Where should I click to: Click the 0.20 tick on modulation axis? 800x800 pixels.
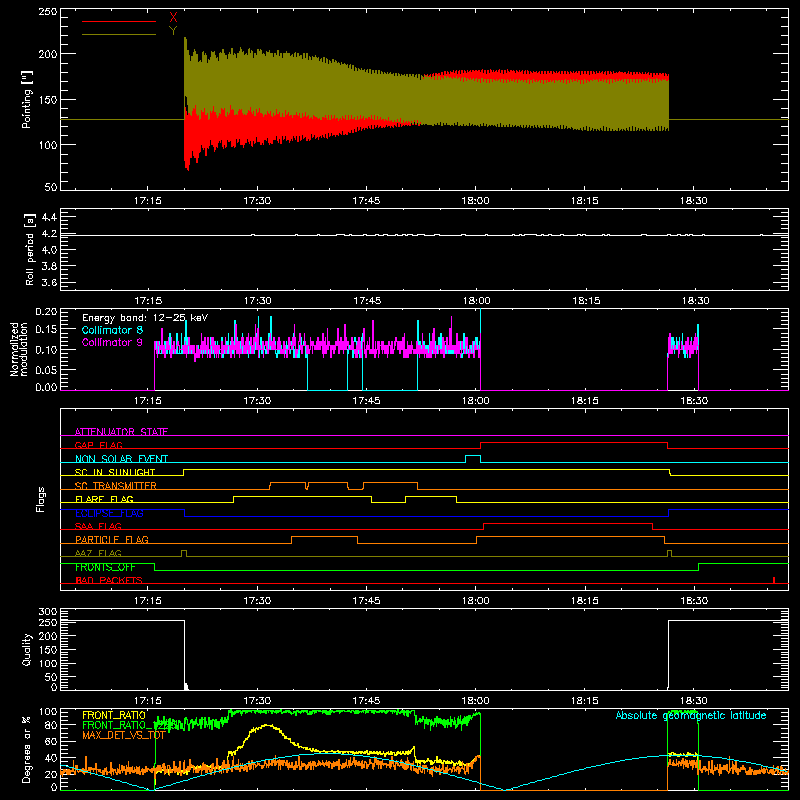(x=46, y=312)
